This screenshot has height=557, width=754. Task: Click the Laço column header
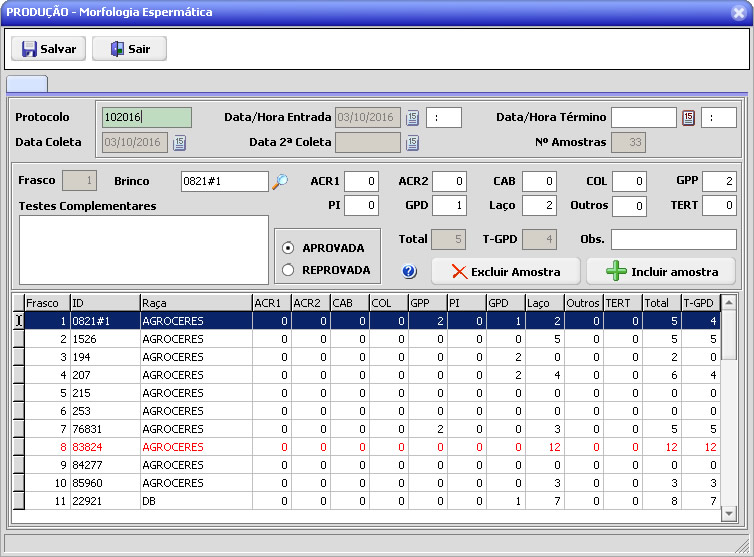click(545, 303)
